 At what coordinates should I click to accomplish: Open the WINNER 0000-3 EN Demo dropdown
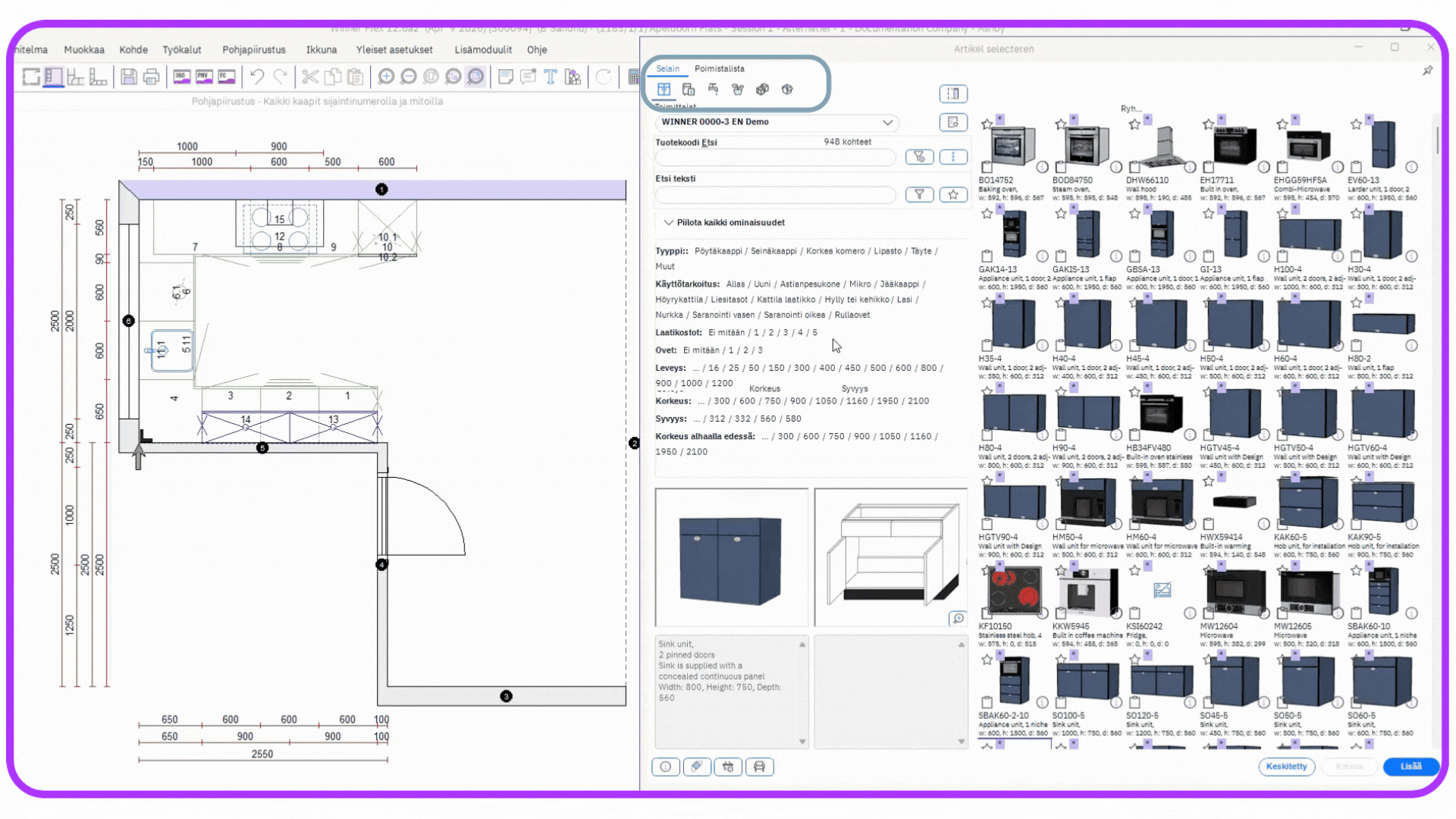[x=887, y=122]
